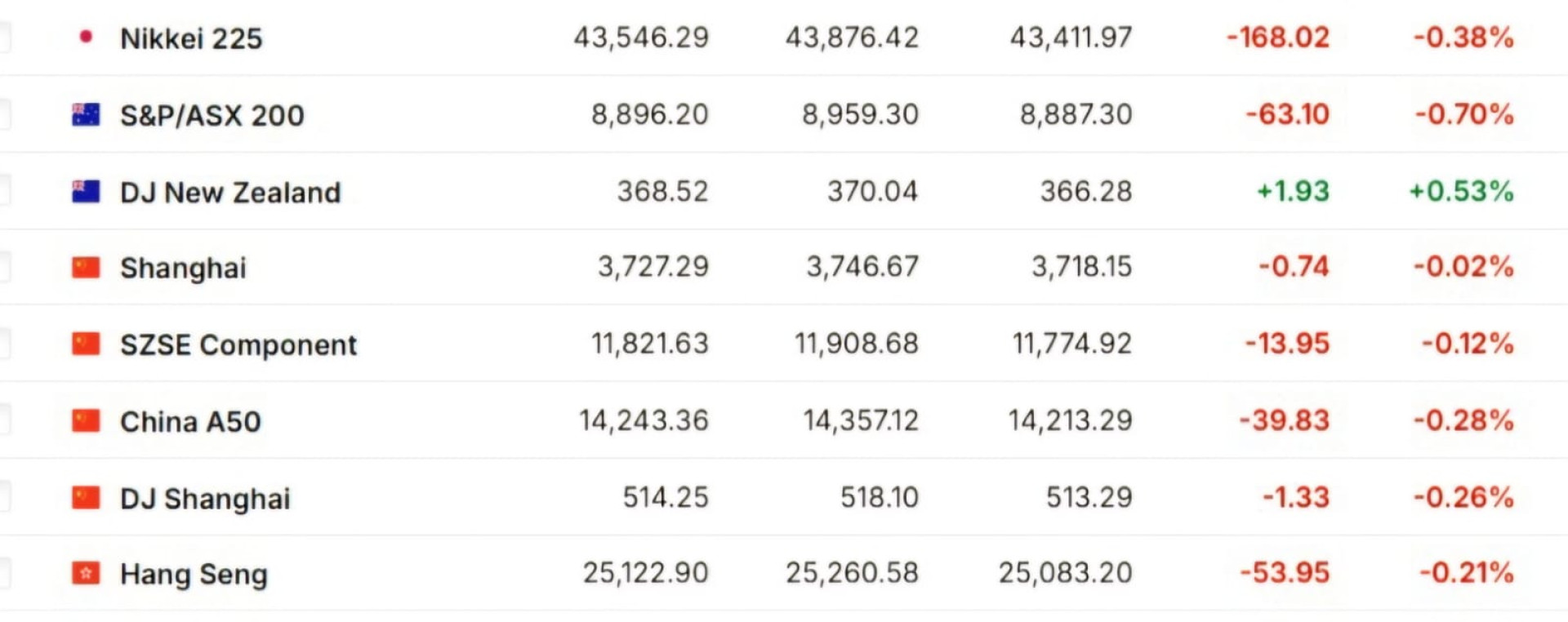Click the China flag beside China A50
Screen dimensions: 1568x622
pos(86,420)
